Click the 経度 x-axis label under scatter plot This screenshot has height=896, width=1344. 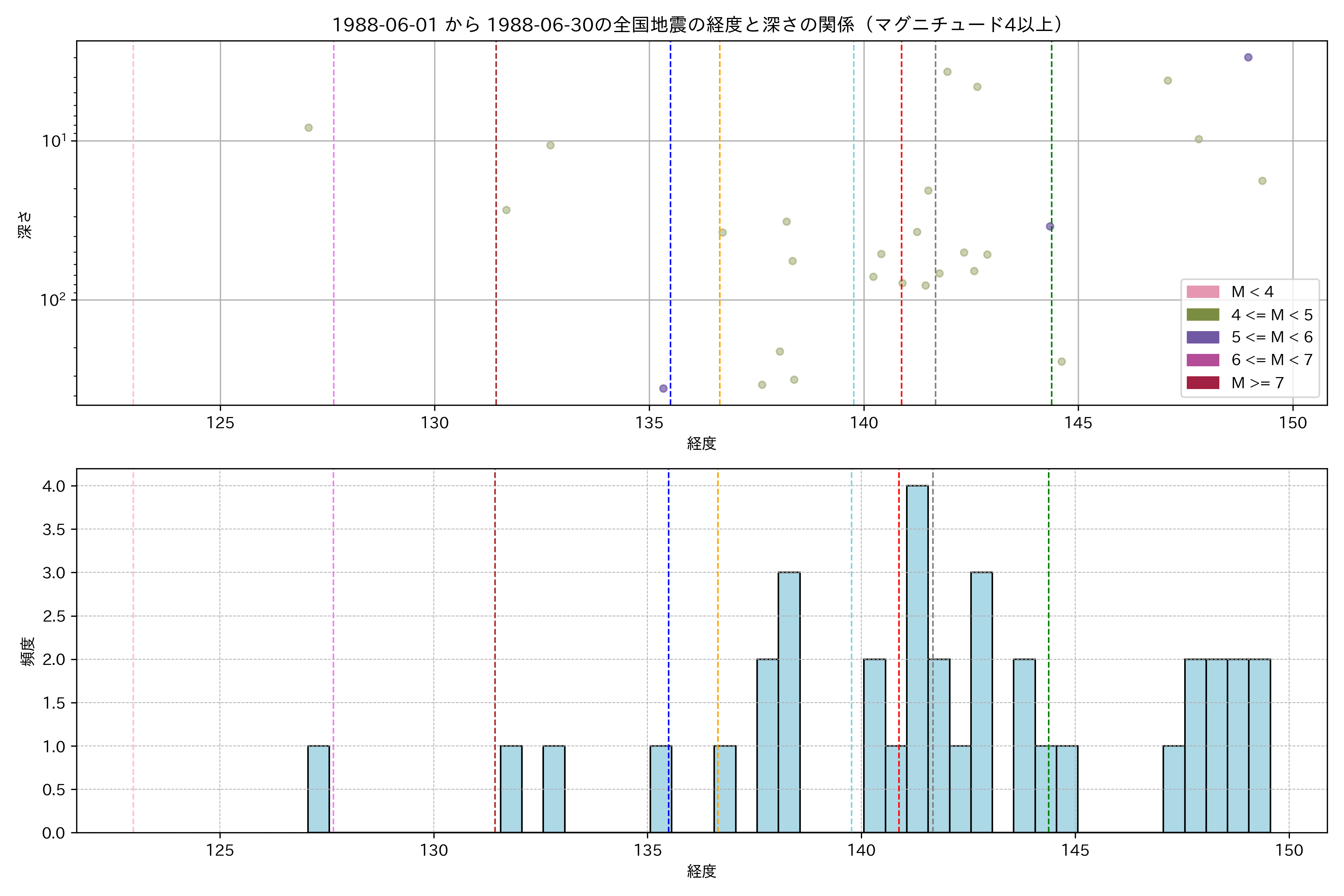(x=701, y=444)
